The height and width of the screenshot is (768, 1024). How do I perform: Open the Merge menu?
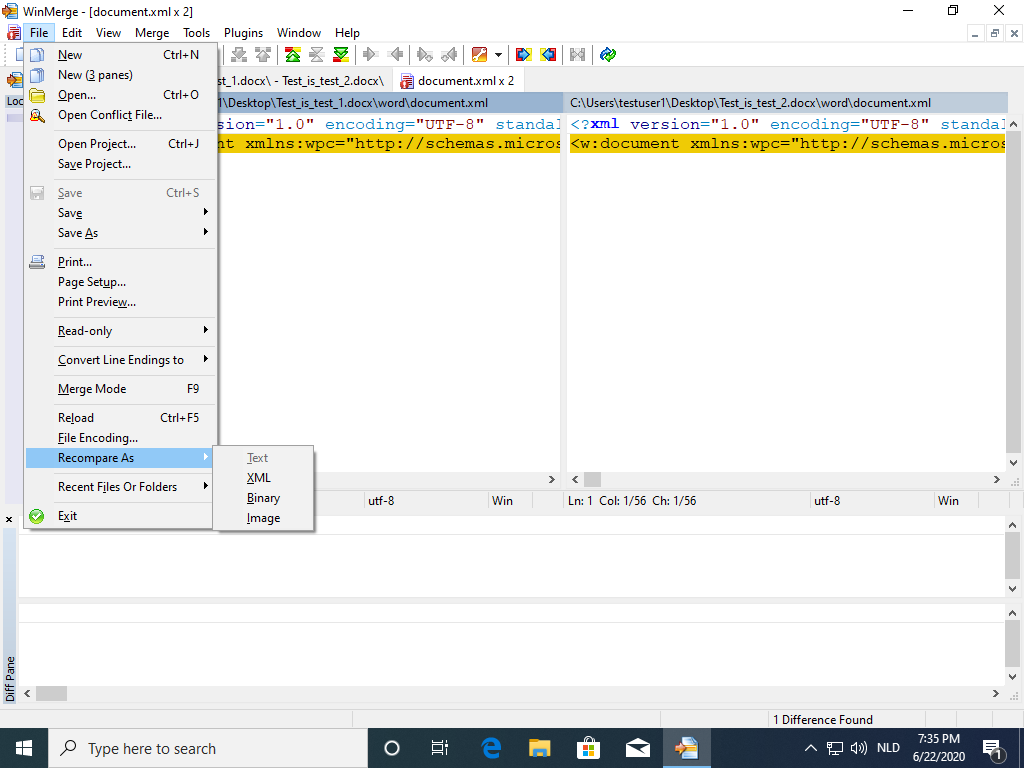pos(152,33)
